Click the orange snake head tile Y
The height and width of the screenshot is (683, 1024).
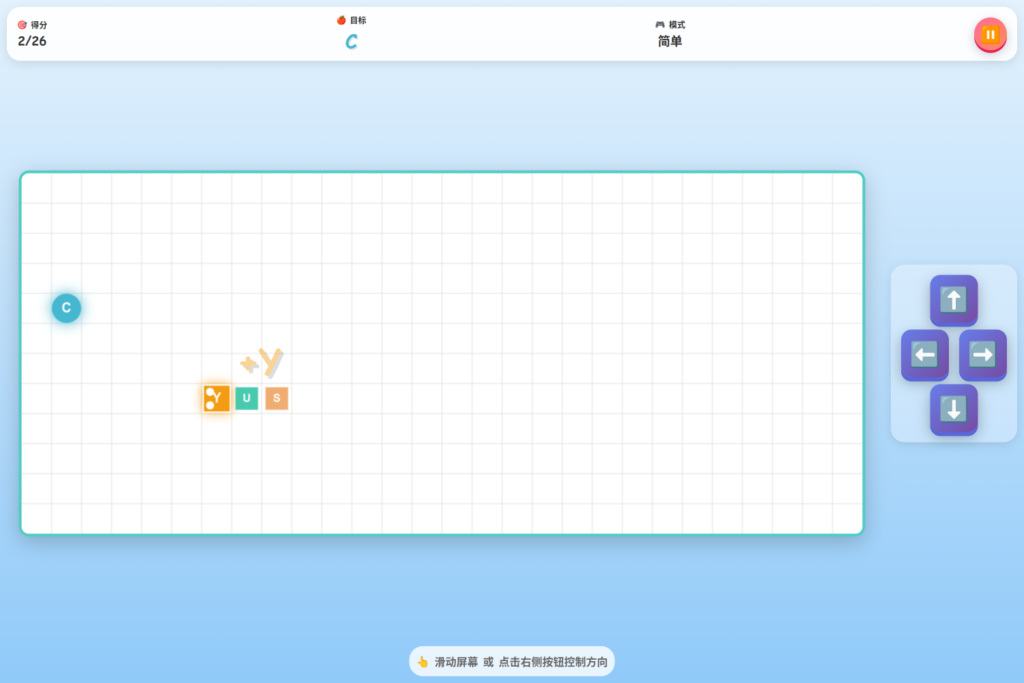click(x=216, y=398)
